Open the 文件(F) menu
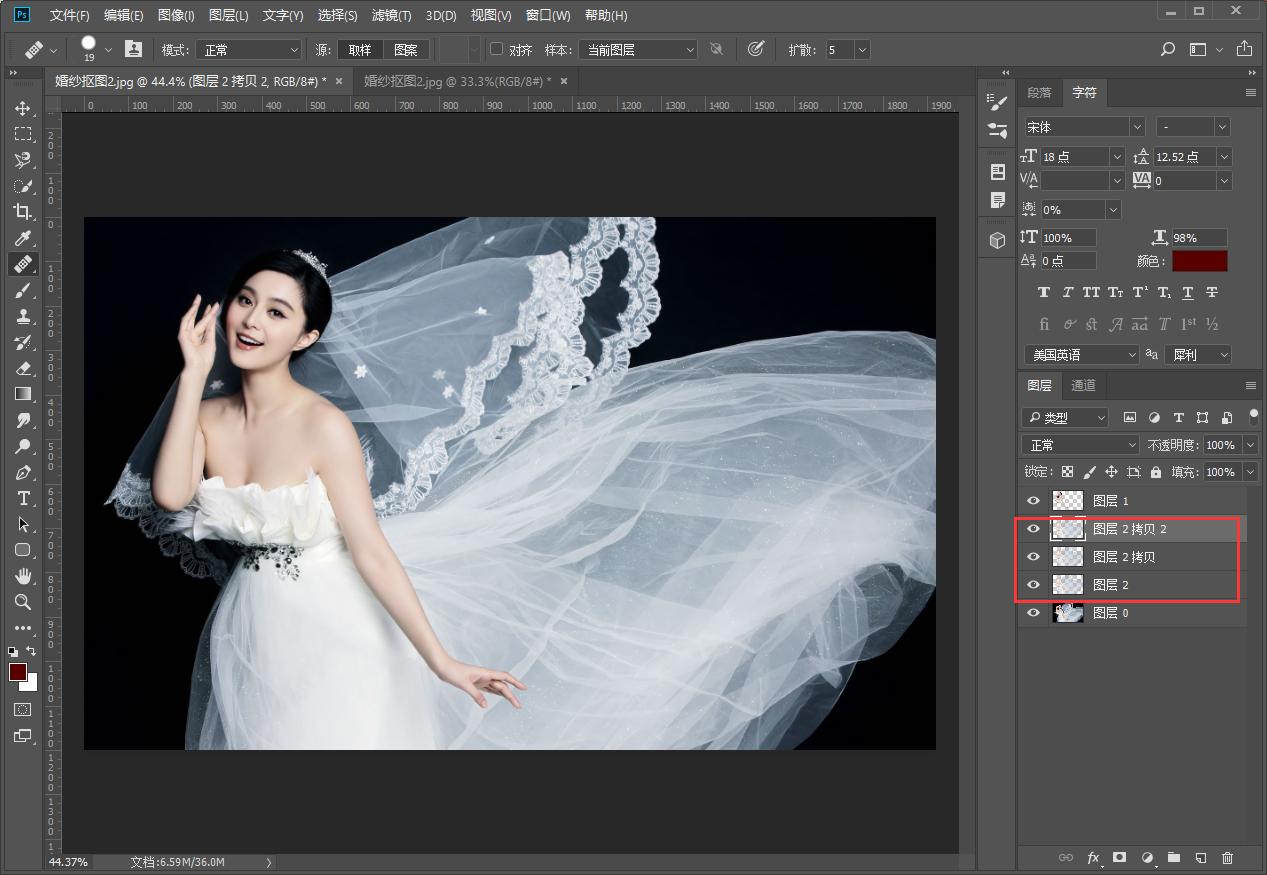 tap(69, 16)
